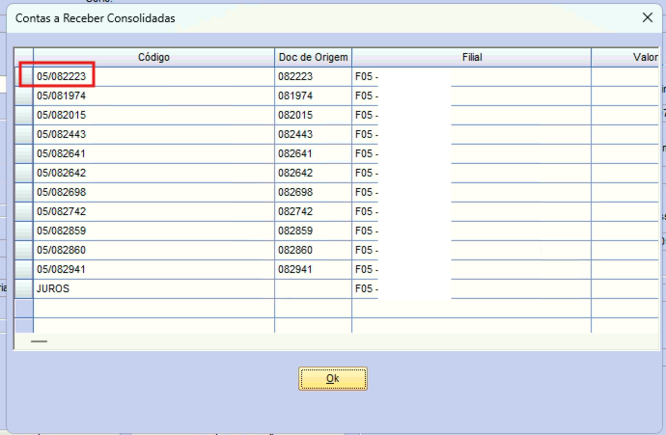Select row header for 05/082742
The image size is (666, 435).
(x=24, y=212)
